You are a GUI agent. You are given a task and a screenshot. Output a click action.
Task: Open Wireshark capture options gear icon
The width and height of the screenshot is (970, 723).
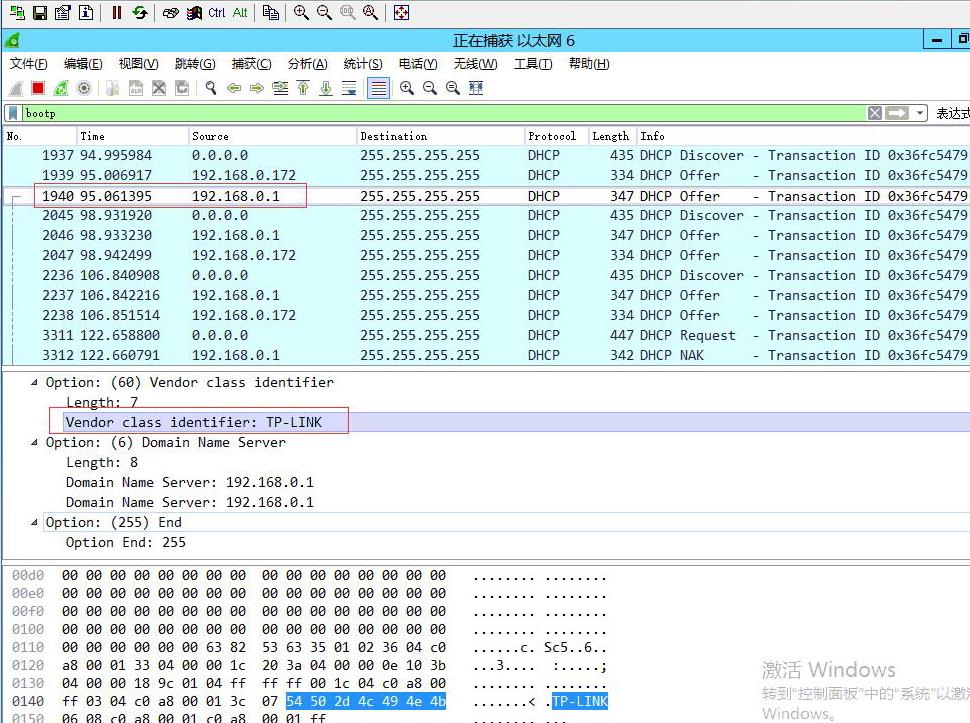(84, 88)
